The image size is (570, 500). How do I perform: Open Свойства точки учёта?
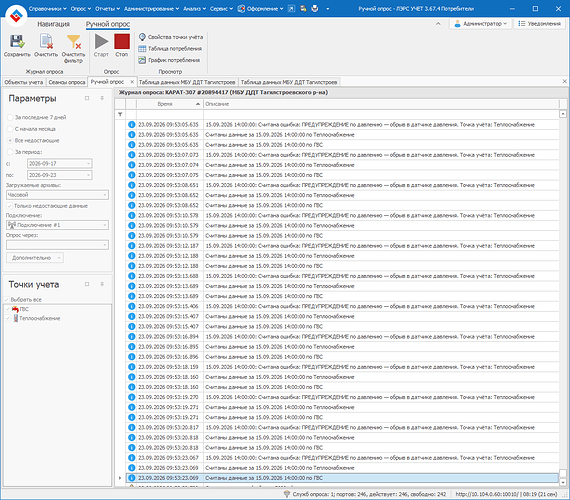[170, 37]
